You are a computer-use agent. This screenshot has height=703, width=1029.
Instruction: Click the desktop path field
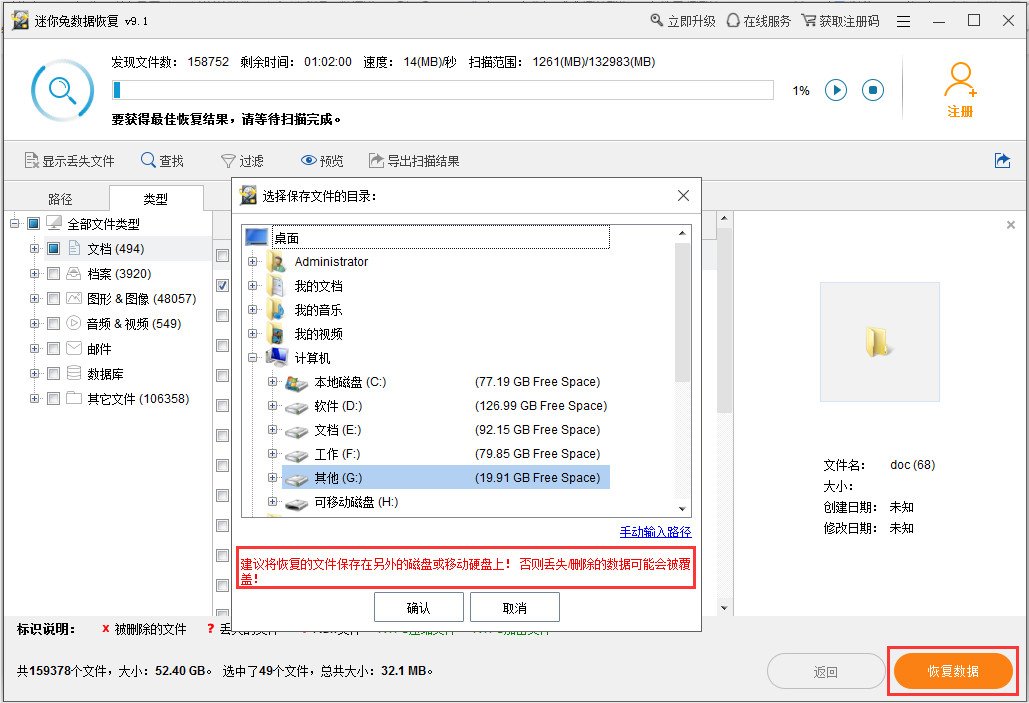coord(440,238)
